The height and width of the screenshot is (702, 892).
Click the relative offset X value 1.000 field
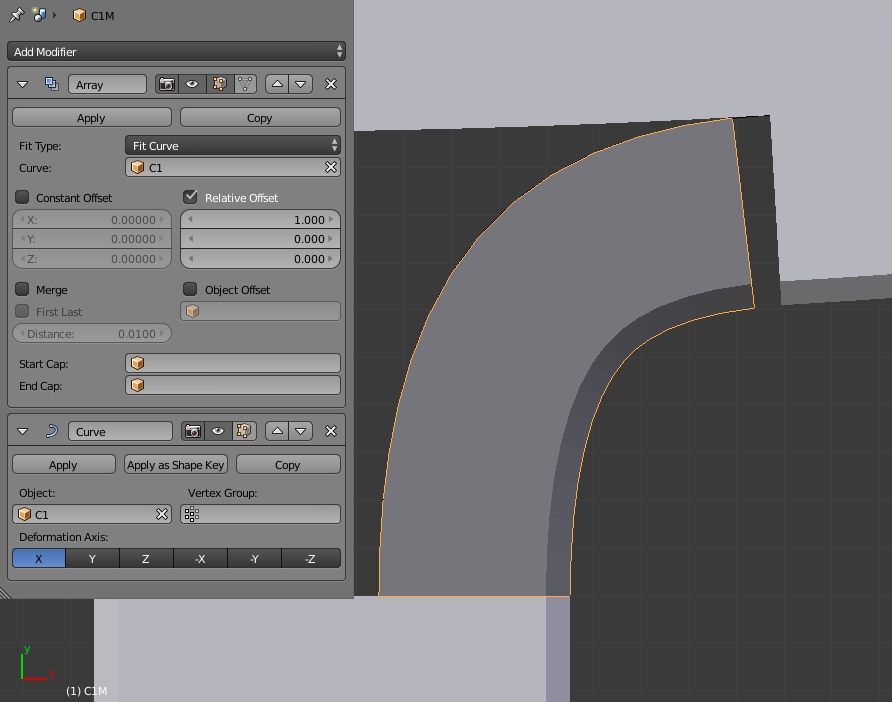pyautogui.click(x=260, y=219)
